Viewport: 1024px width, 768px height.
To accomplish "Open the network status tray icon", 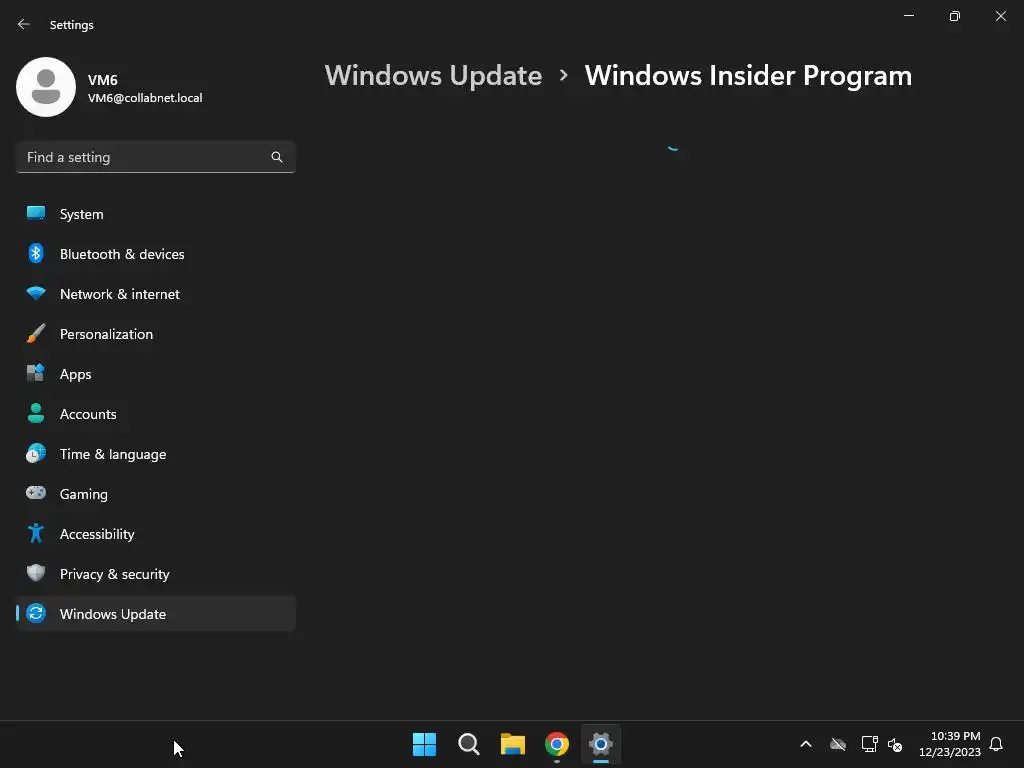I will pos(869,744).
